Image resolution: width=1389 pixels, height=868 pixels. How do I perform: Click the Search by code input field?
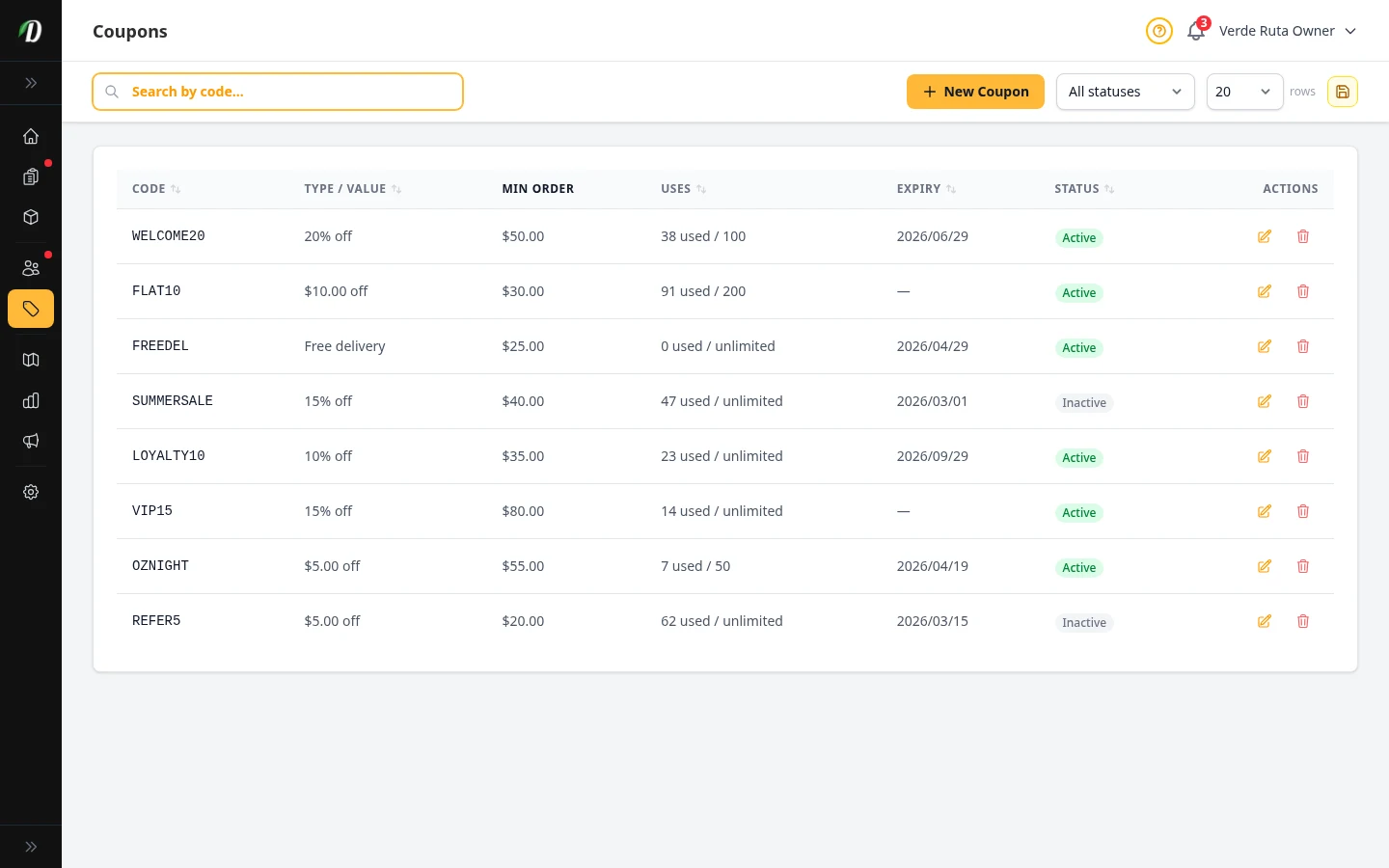click(278, 92)
